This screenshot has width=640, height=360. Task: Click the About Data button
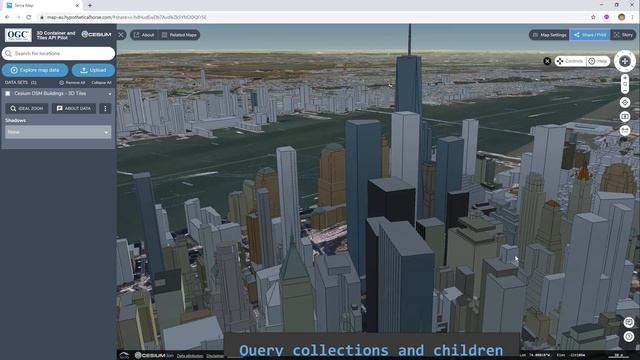tap(74, 109)
